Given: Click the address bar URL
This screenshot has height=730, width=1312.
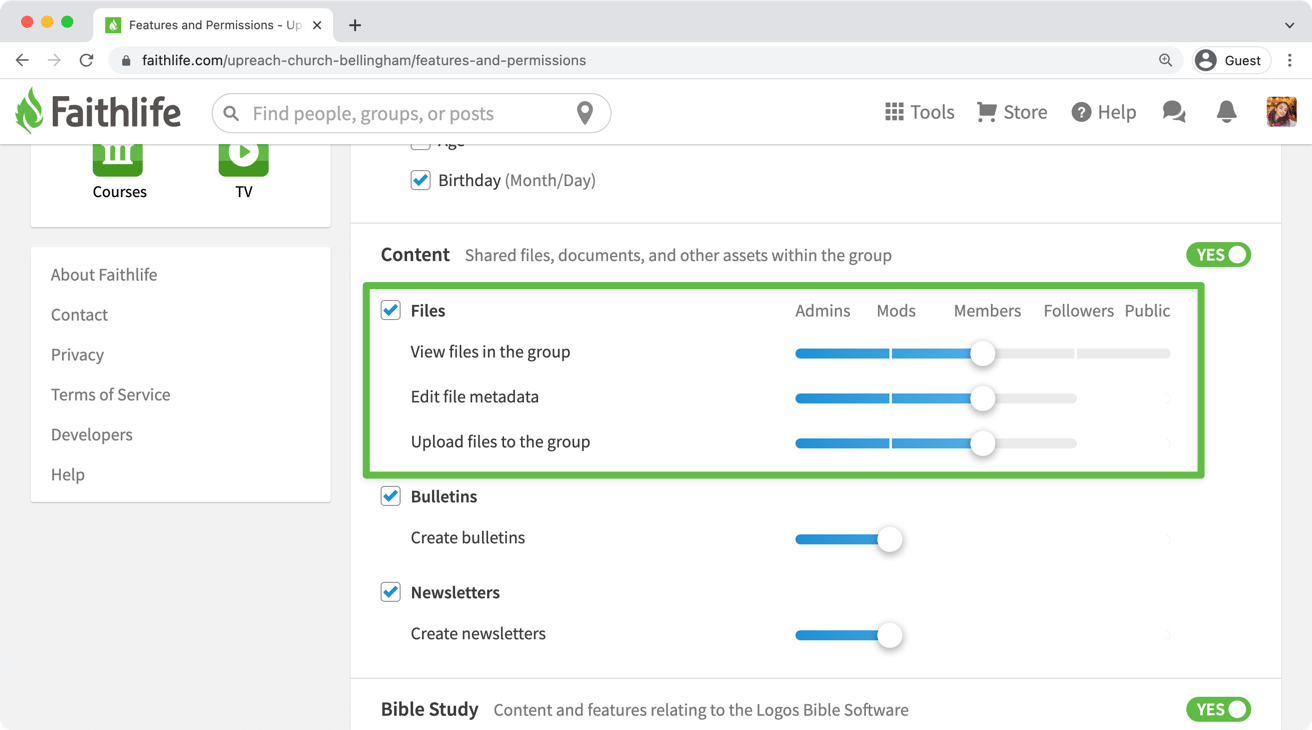Looking at the screenshot, I should click(364, 60).
